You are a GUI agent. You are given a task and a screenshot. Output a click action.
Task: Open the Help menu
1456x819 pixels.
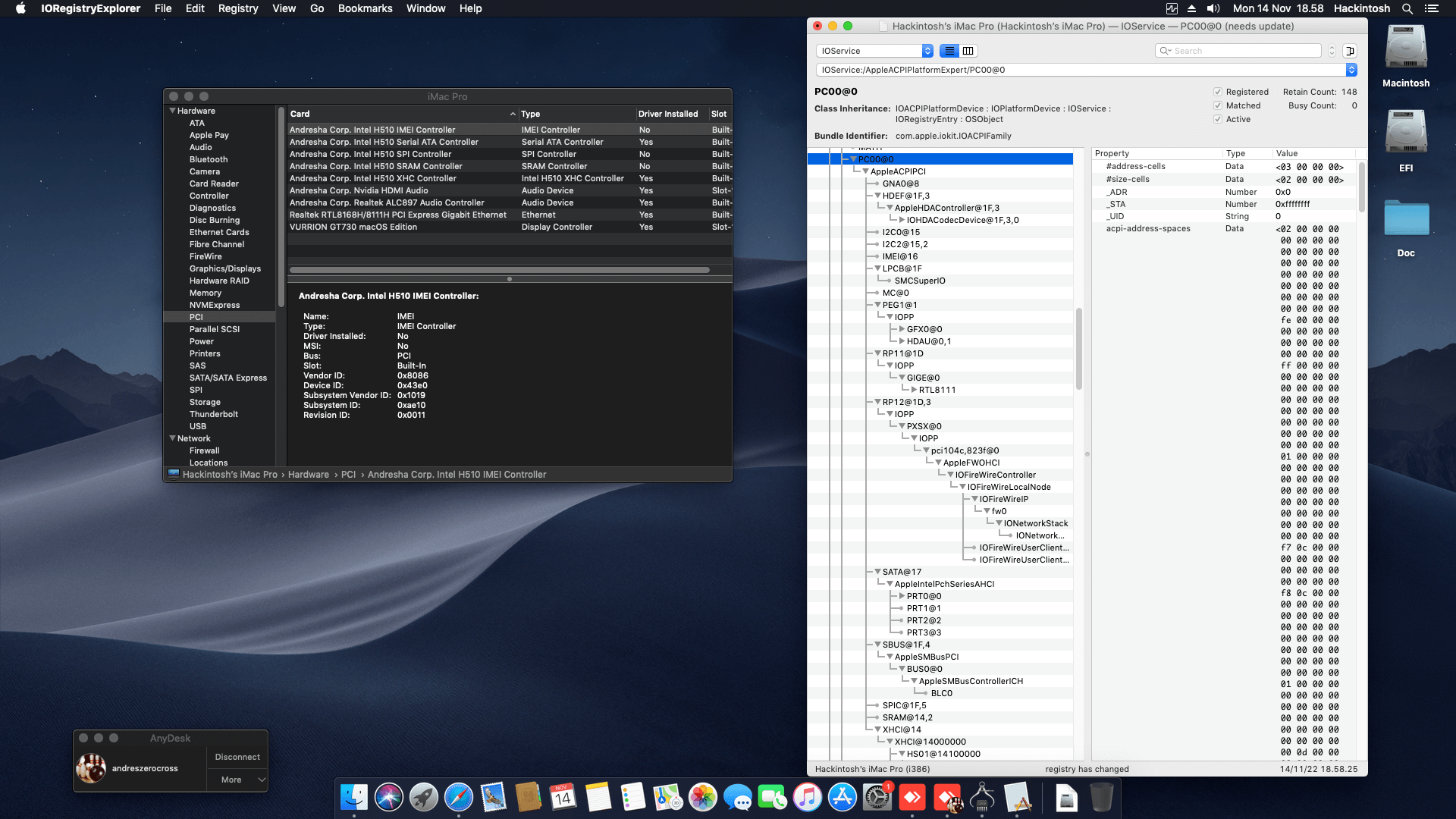470,8
